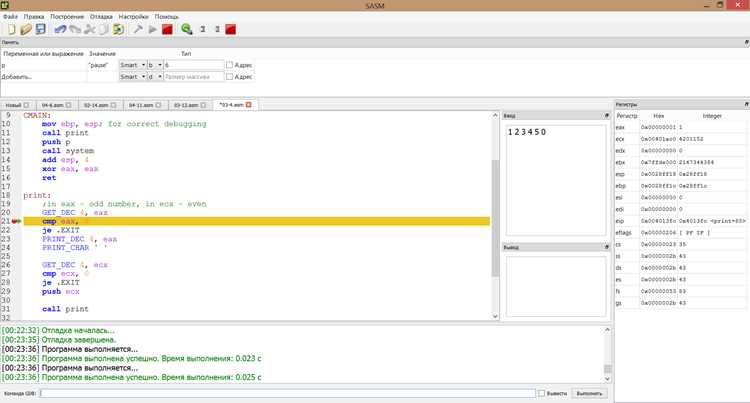750x403 pixels.
Task: Close the 04-11.asm tab
Action: click(158, 105)
